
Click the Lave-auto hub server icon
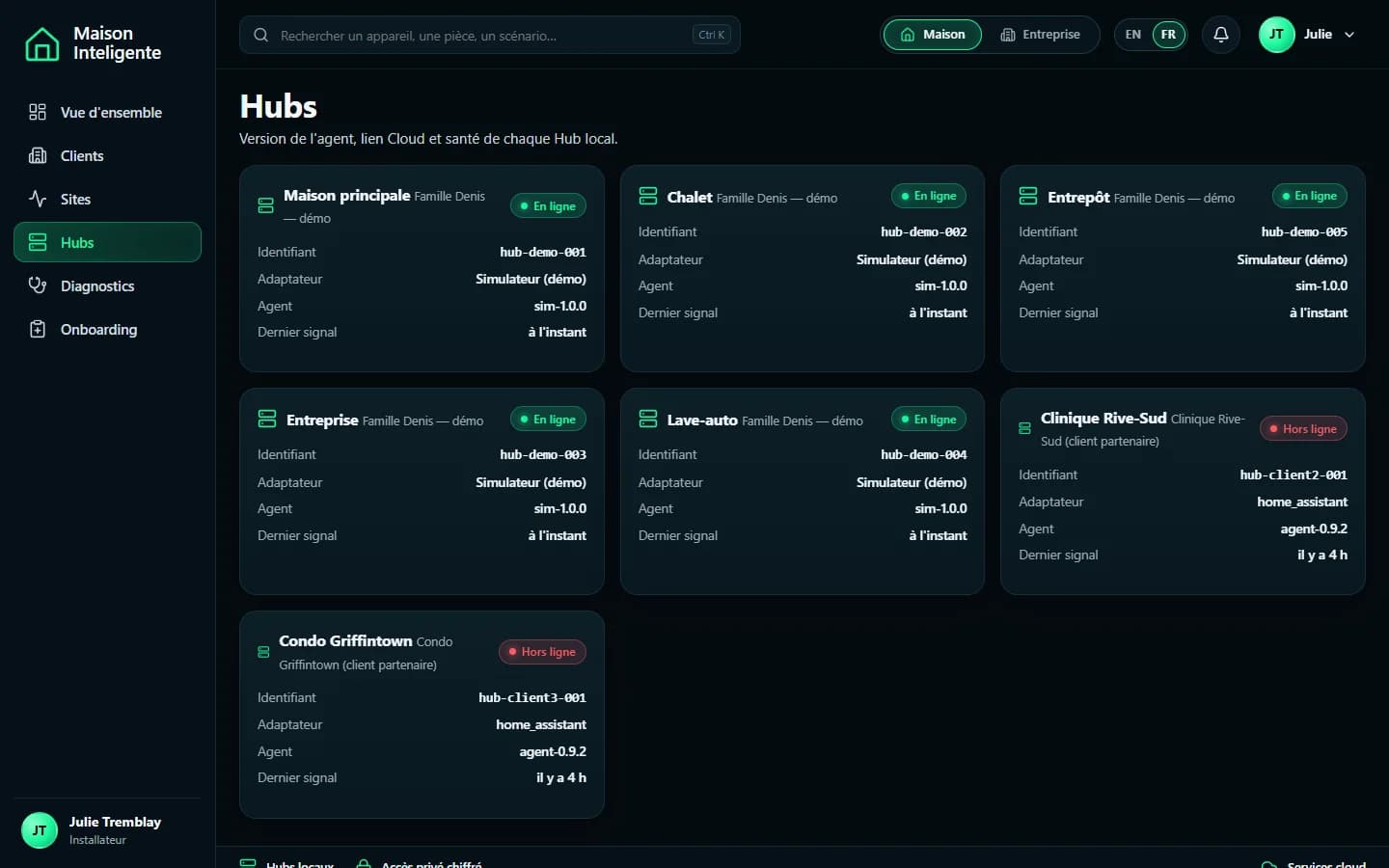pyautogui.click(x=648, y=419)
